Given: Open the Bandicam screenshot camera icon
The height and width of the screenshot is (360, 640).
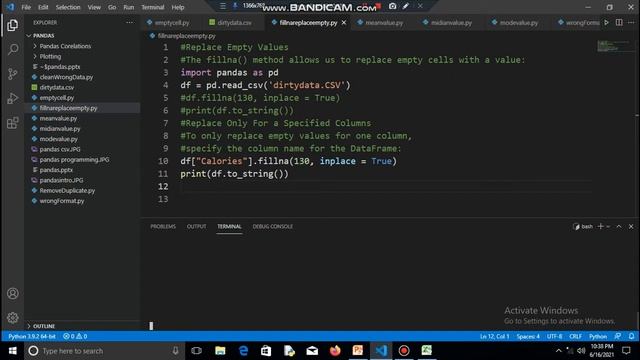Looking at the screenshot, I should [392, 6].
